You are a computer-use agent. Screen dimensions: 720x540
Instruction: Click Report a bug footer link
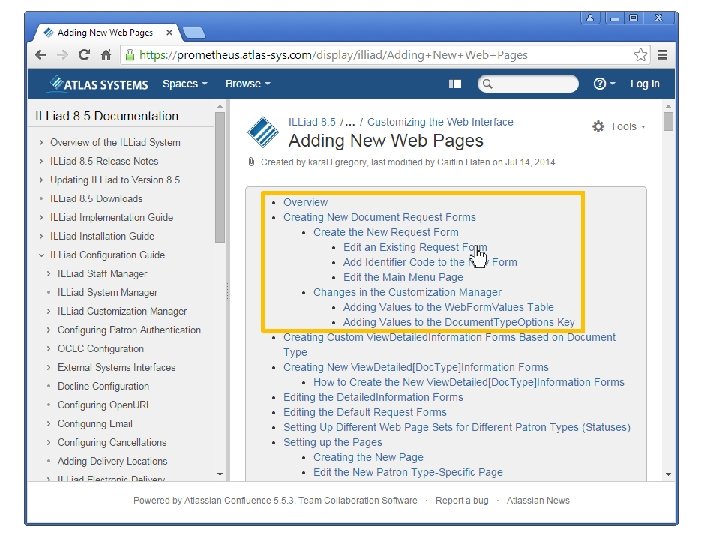click(x=461, y=501)
